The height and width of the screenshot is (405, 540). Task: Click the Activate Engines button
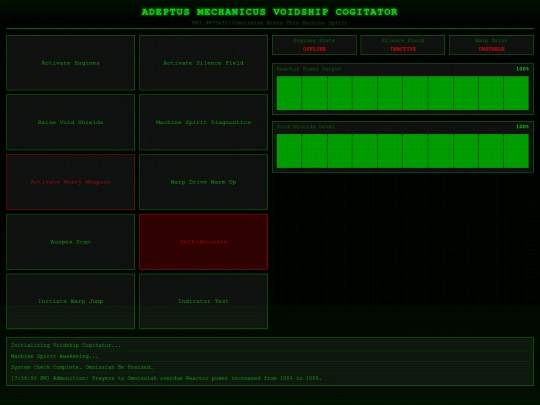point(70,63)
